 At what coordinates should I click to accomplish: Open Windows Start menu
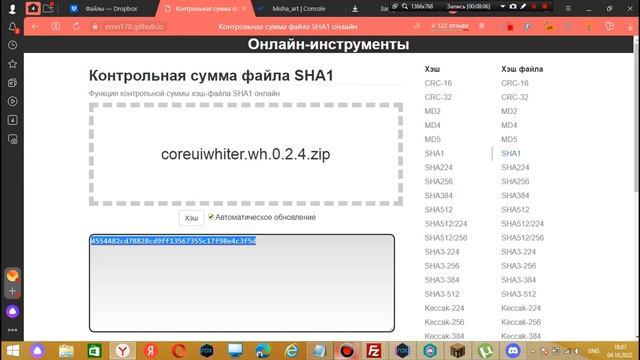coord(13,351)
